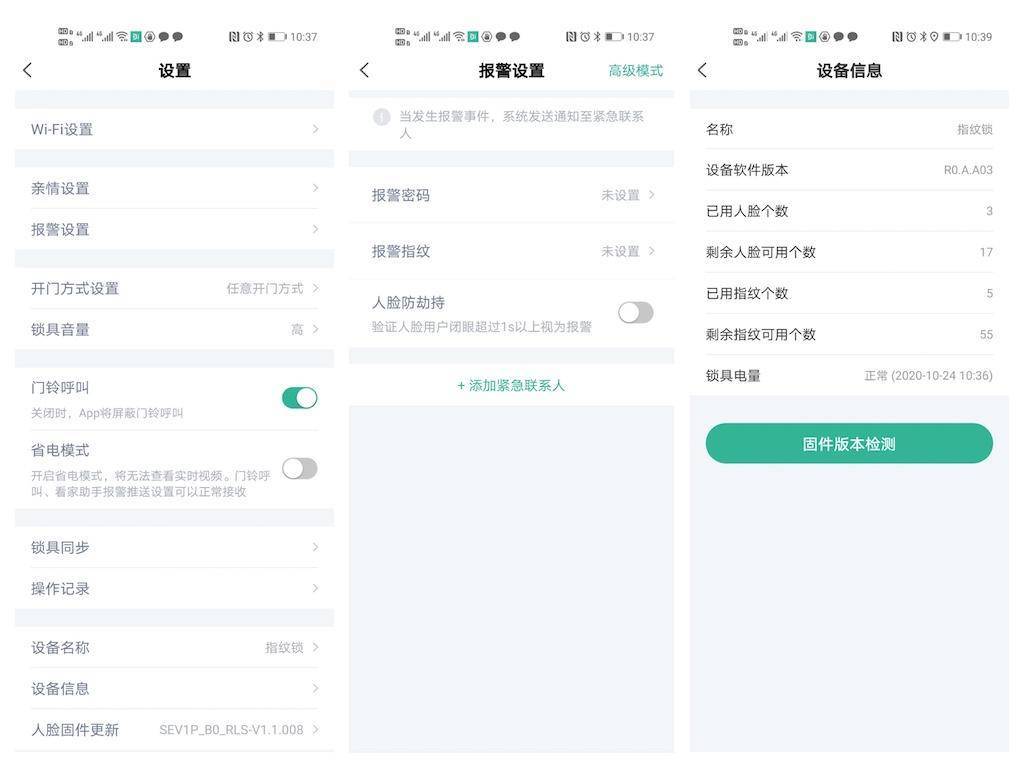Switch to 高级模式
This screenshot has height=768, width=1024.
tap(635, 71)
